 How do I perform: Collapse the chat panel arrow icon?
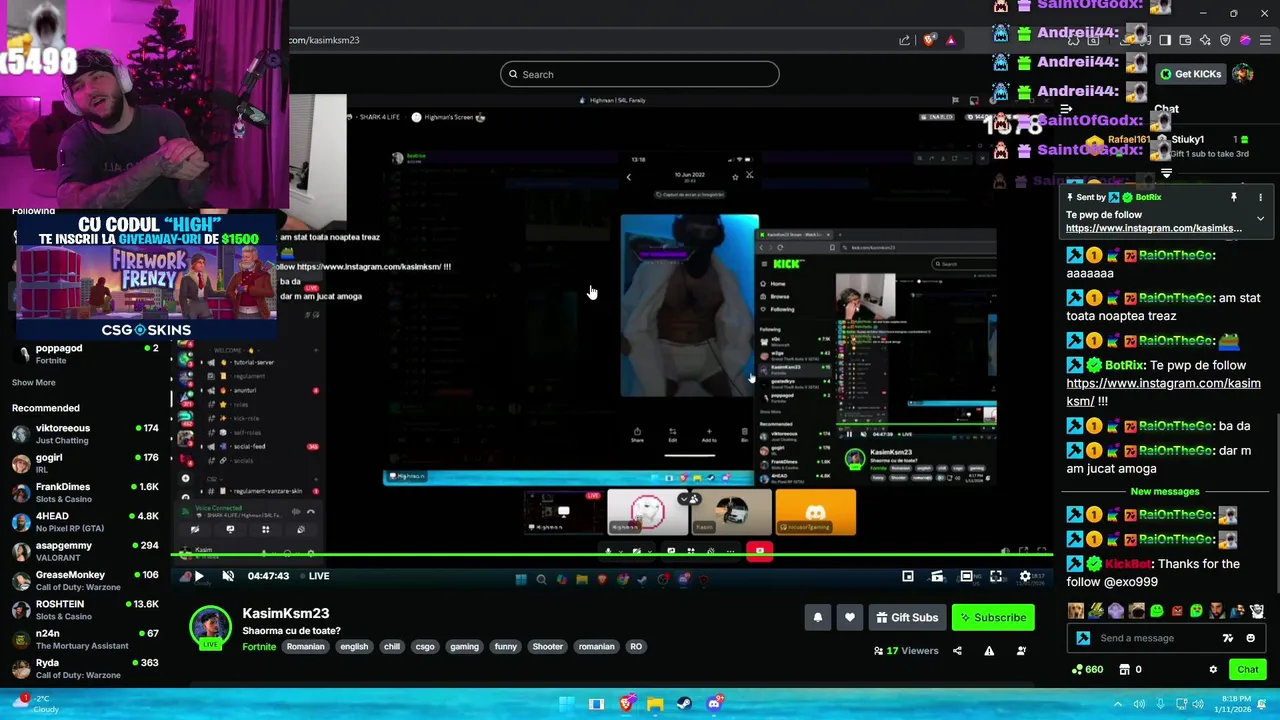pyautogui.click(x=1066, y=109)
